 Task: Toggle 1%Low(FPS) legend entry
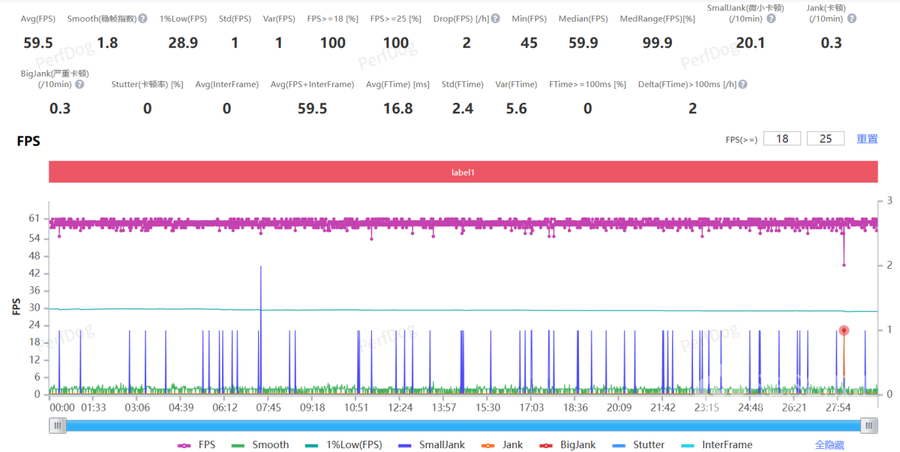click(x=343, y=445)
